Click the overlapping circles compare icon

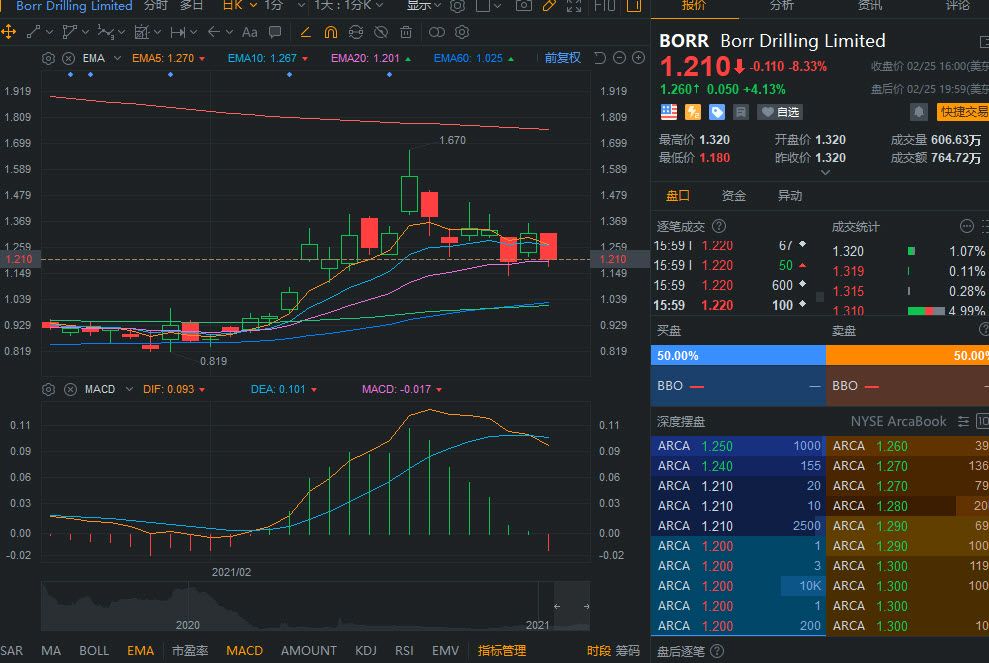tap(436, 32)
